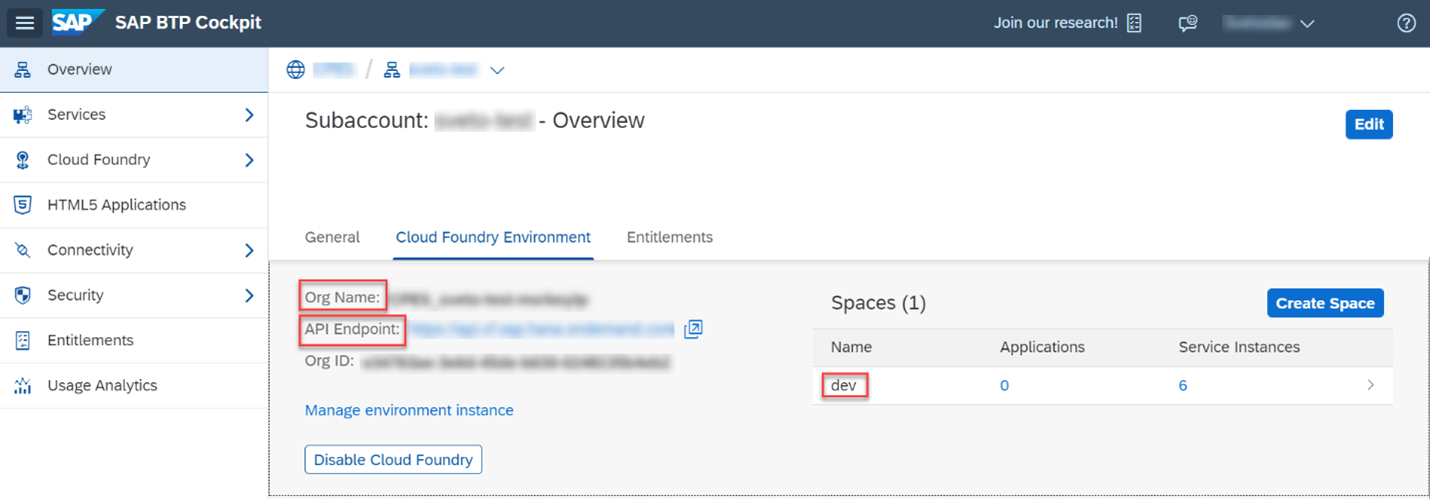Click the survey icon beside Join our research

pyautogui.click(x=1134, y=23)
